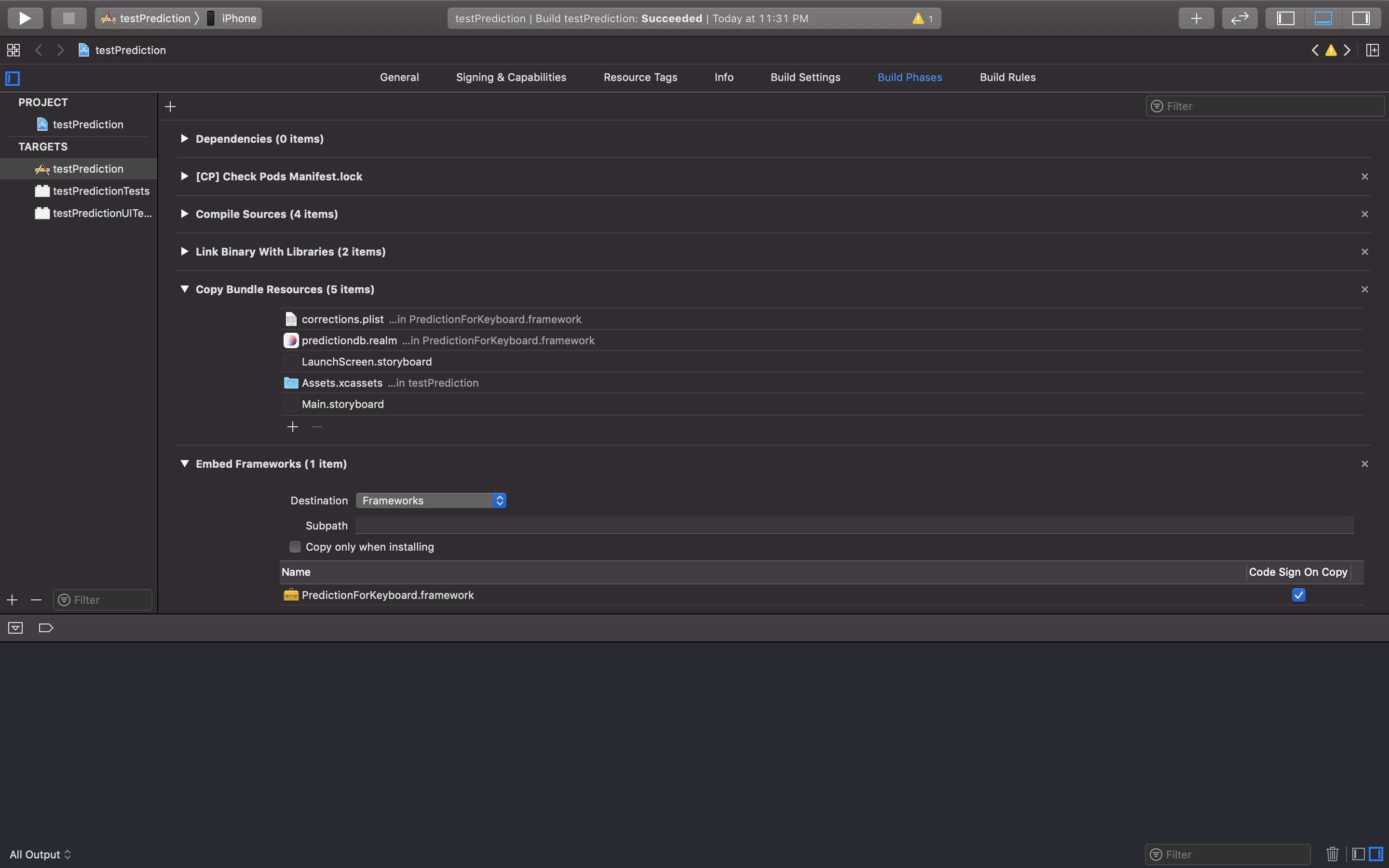Expand Link Binary With Libraries

(x=184, y=251)
